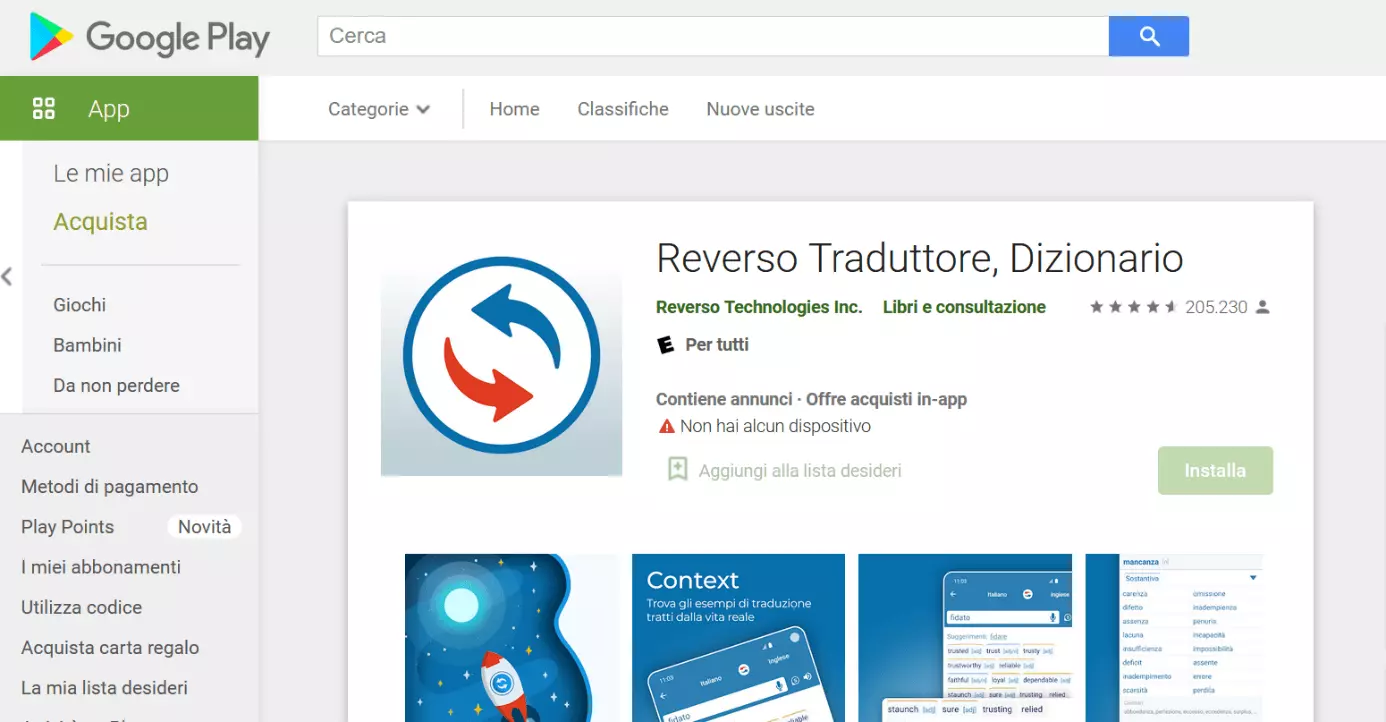Select Acquista in the sidebar

coord(100,222)
